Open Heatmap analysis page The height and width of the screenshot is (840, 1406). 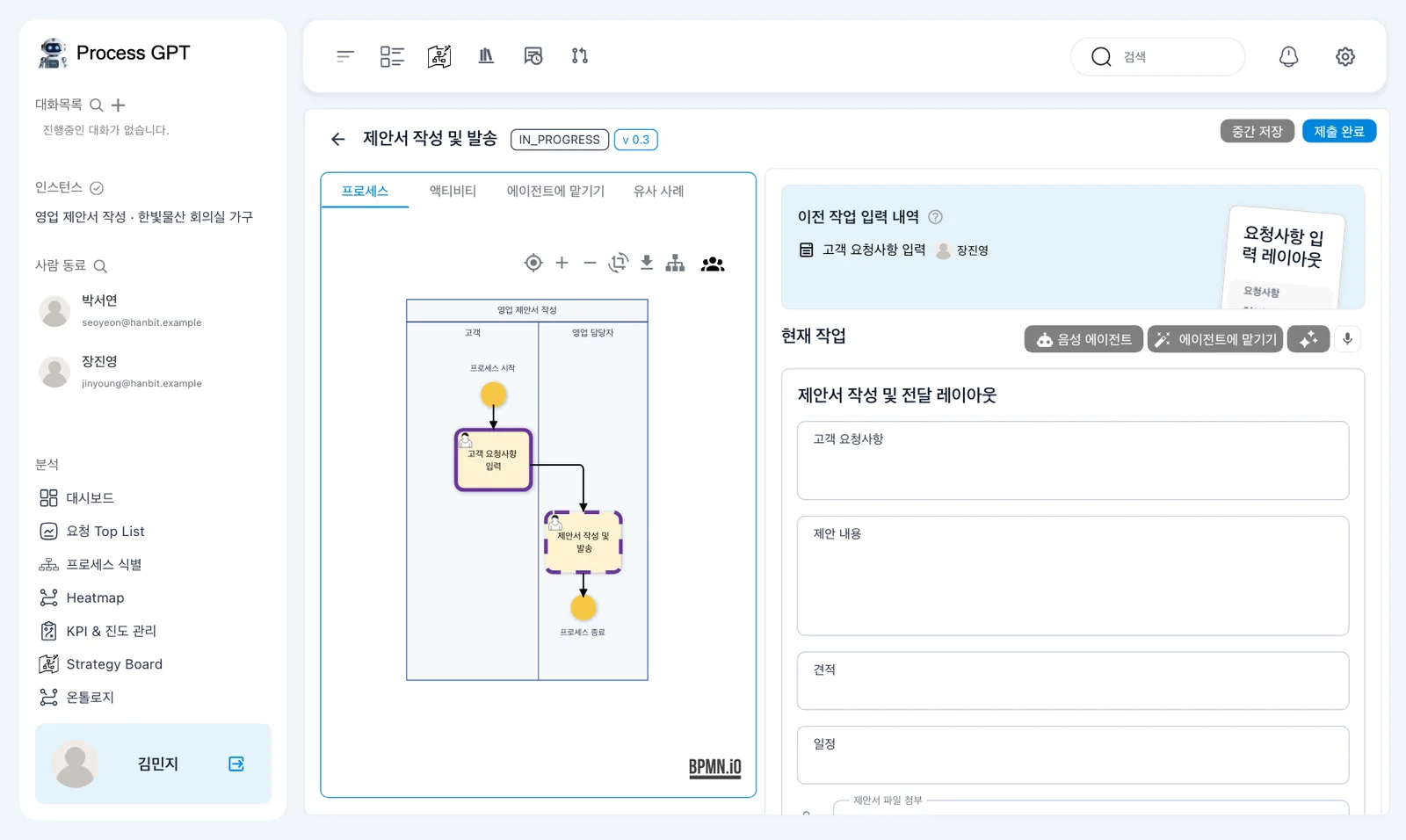point(83,598)
